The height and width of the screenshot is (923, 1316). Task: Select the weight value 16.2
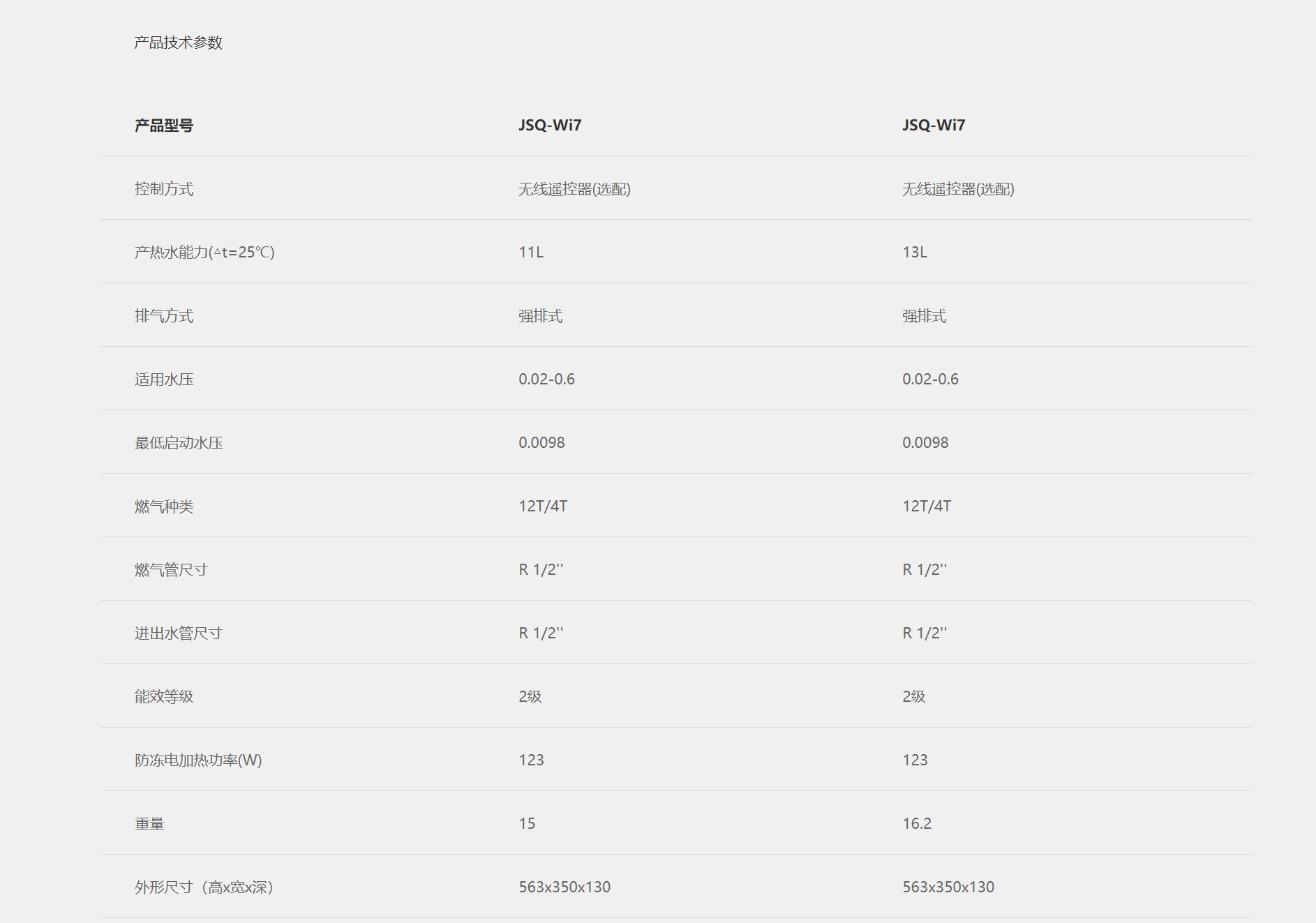(x=917, y=824)
